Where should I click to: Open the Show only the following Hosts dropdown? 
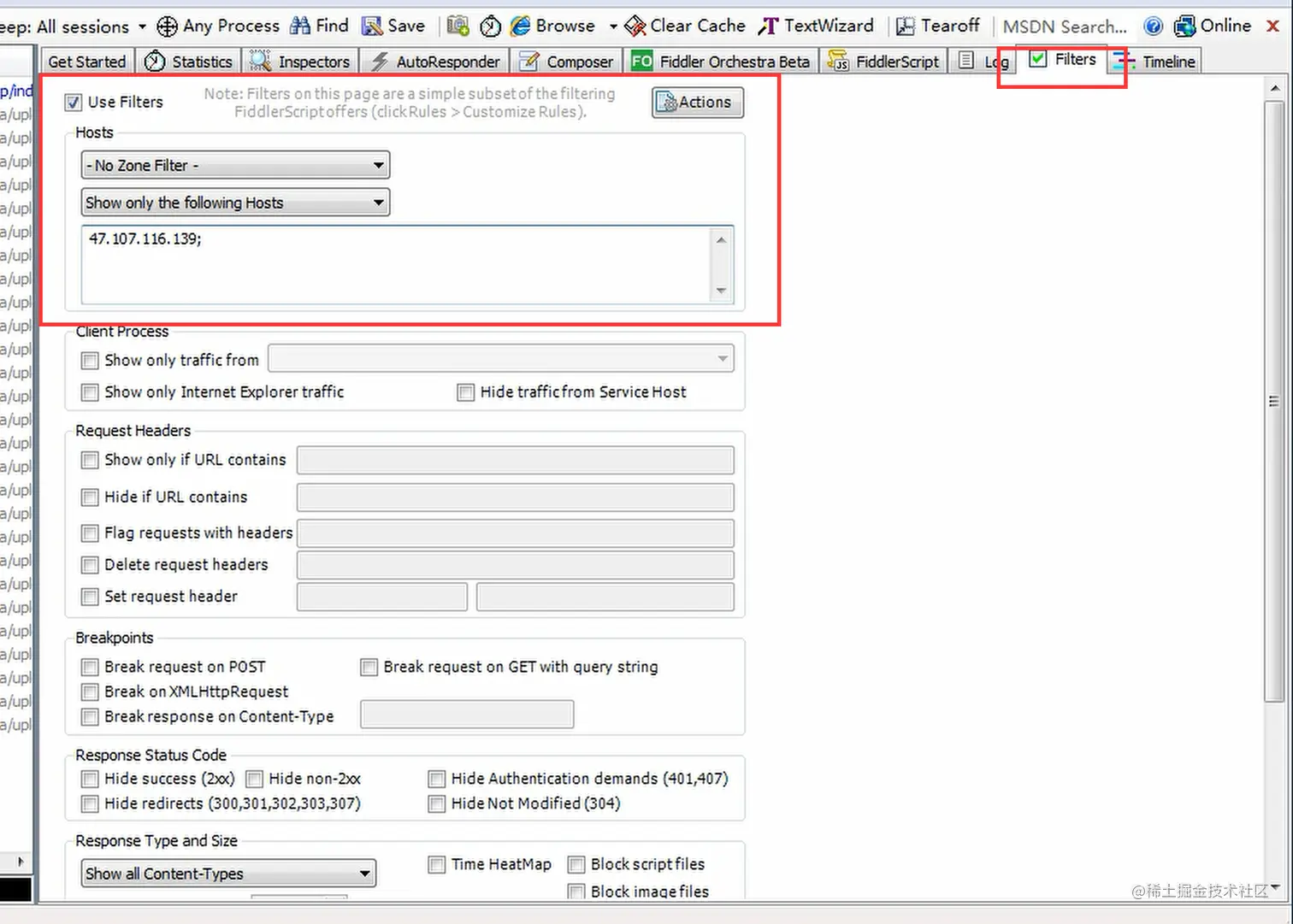click(235, 203)
